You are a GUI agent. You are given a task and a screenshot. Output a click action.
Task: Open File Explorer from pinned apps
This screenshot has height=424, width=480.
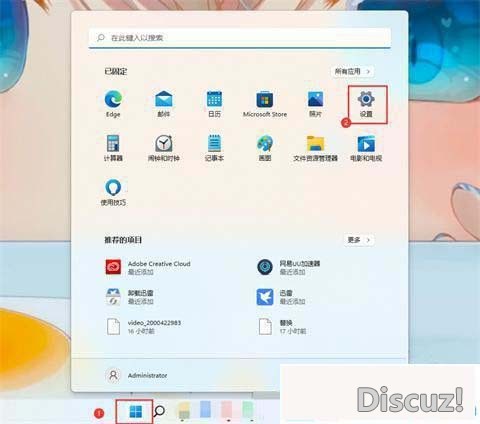tap(315, 148)
